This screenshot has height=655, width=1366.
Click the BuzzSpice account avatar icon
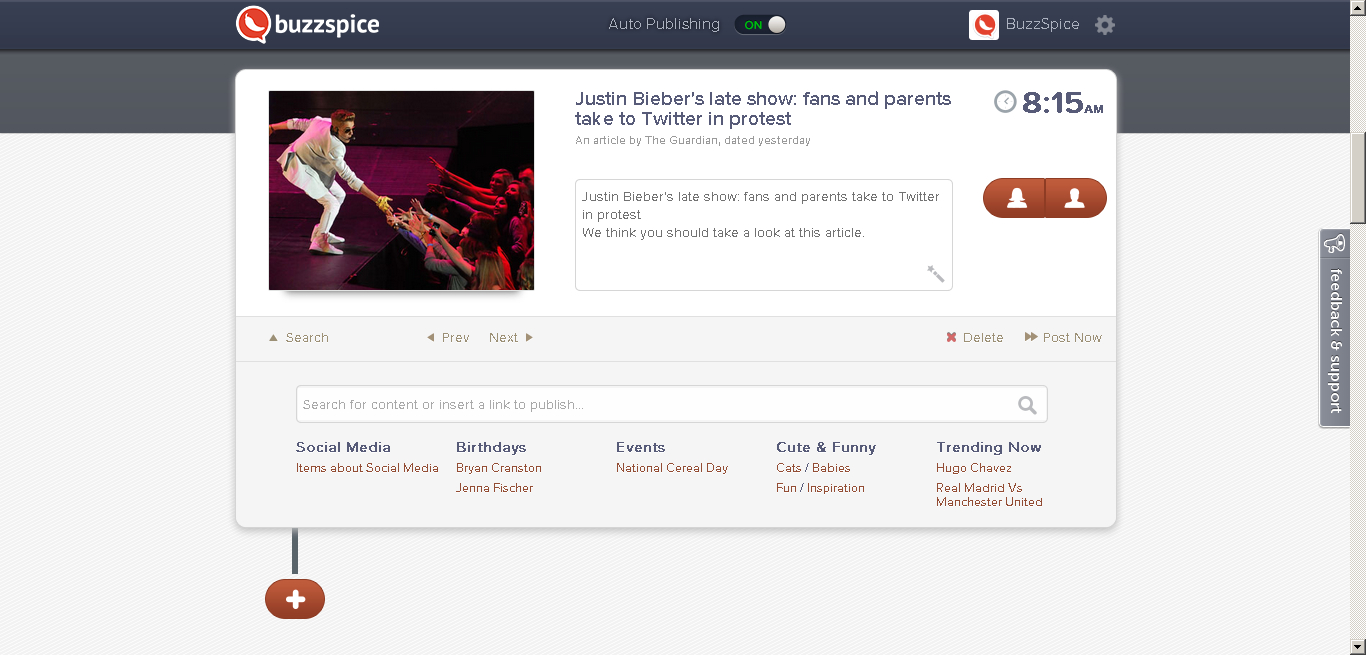(984, 25)
